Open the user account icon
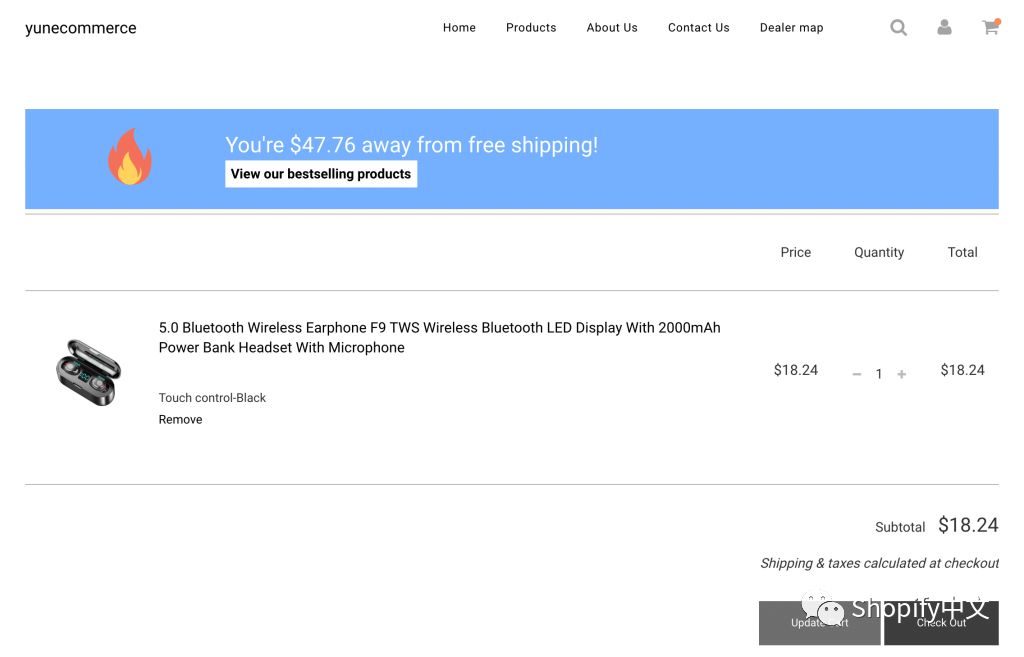 (x=944, y=28)
